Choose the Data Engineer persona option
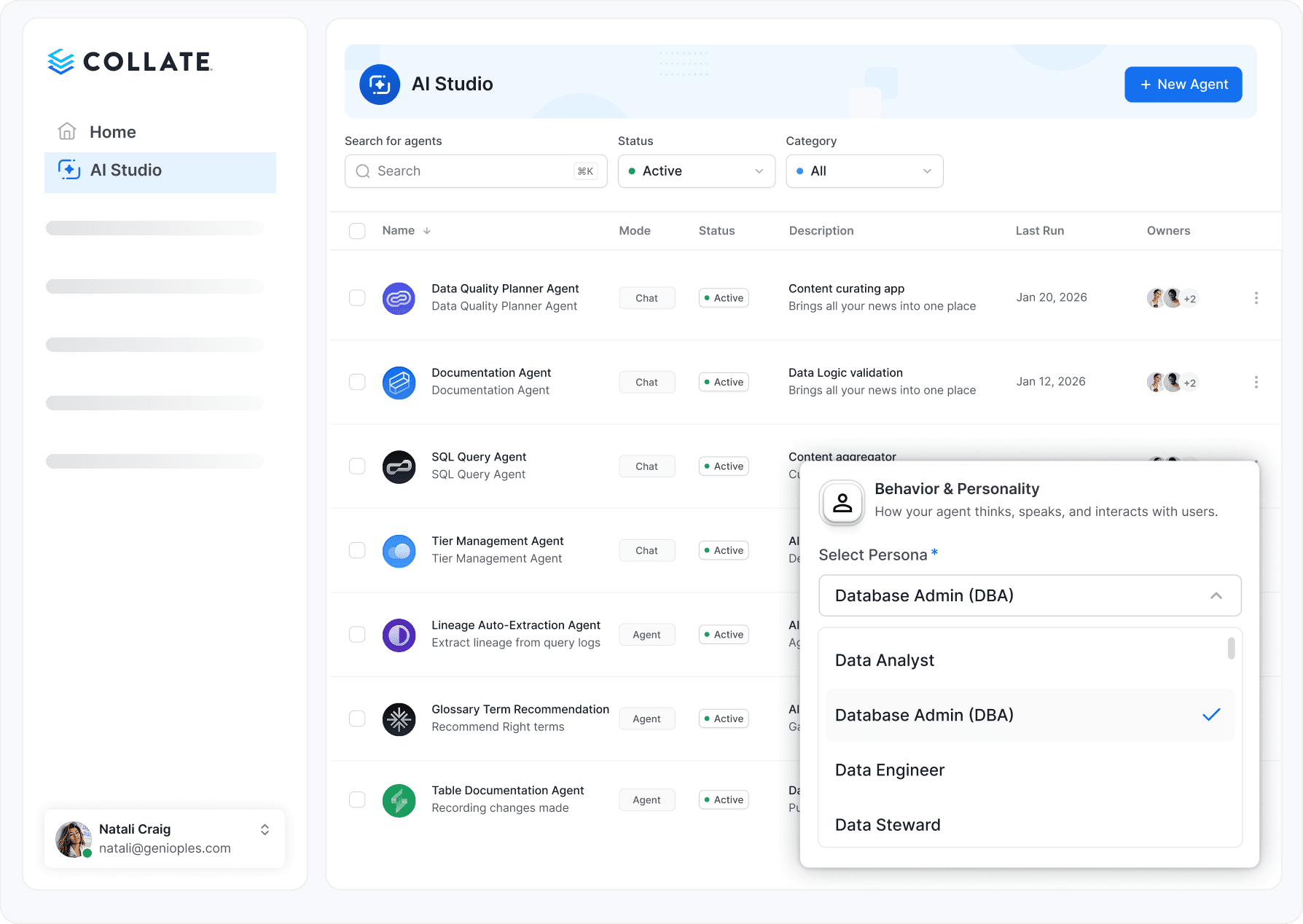The height and width of the screenshot is (924, 1303). click(x=1030, y=770)
